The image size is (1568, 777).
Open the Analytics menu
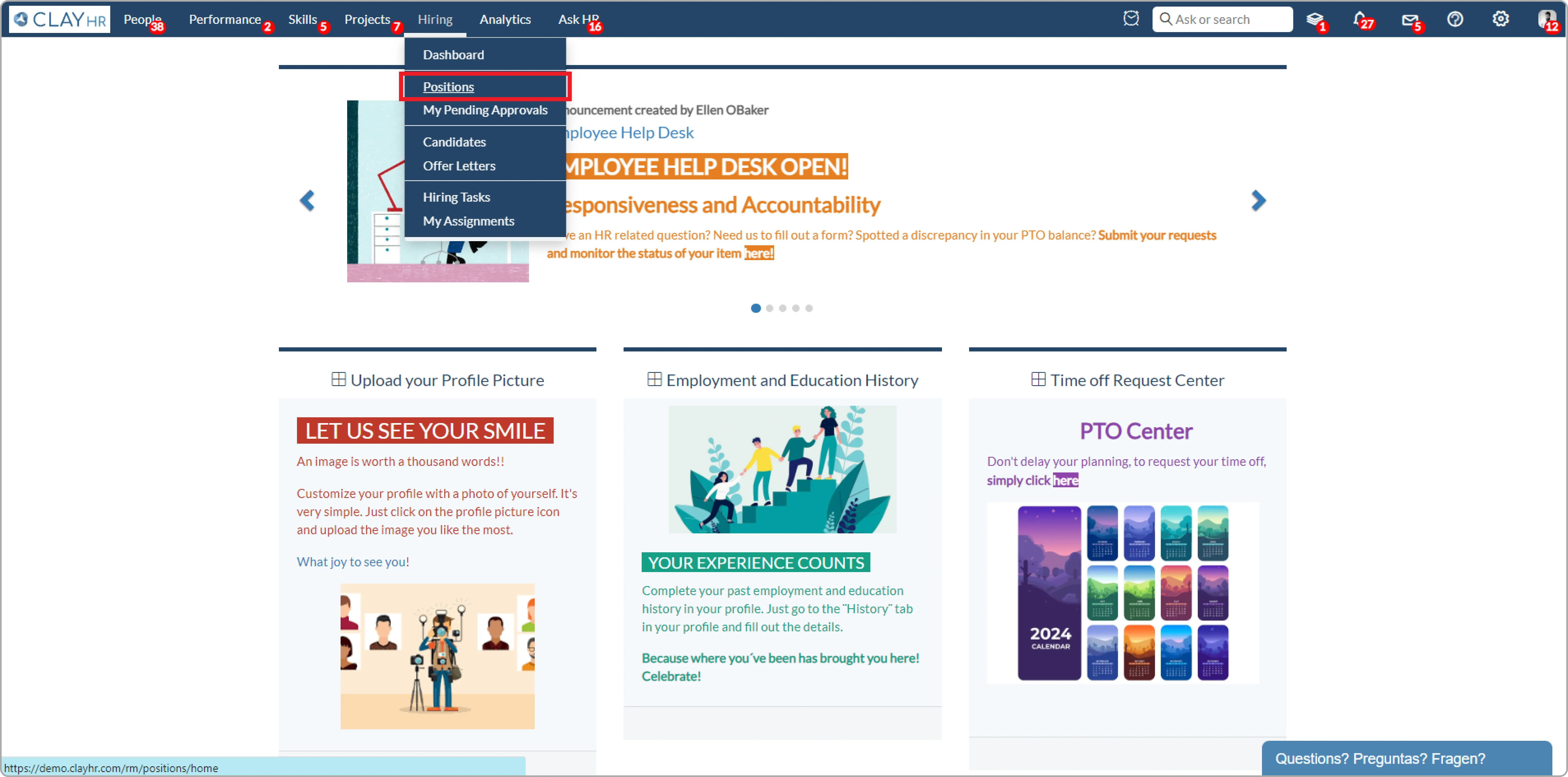tap(505, 19)
